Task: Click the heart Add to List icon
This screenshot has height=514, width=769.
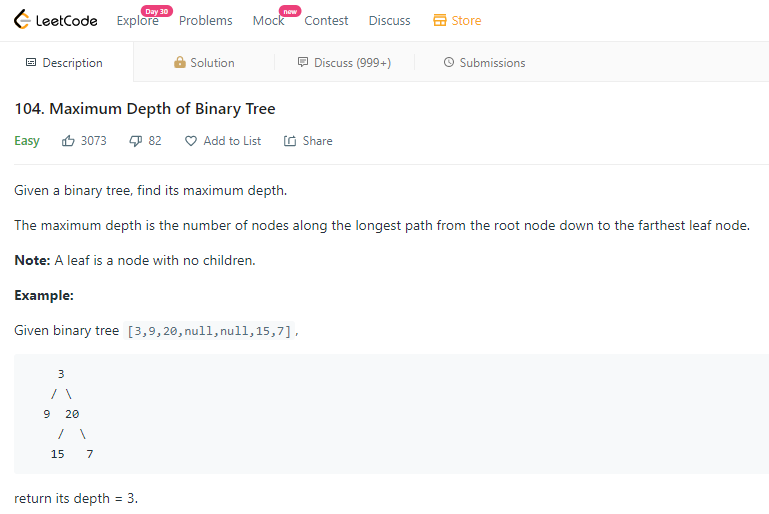Action: (191, 141)
